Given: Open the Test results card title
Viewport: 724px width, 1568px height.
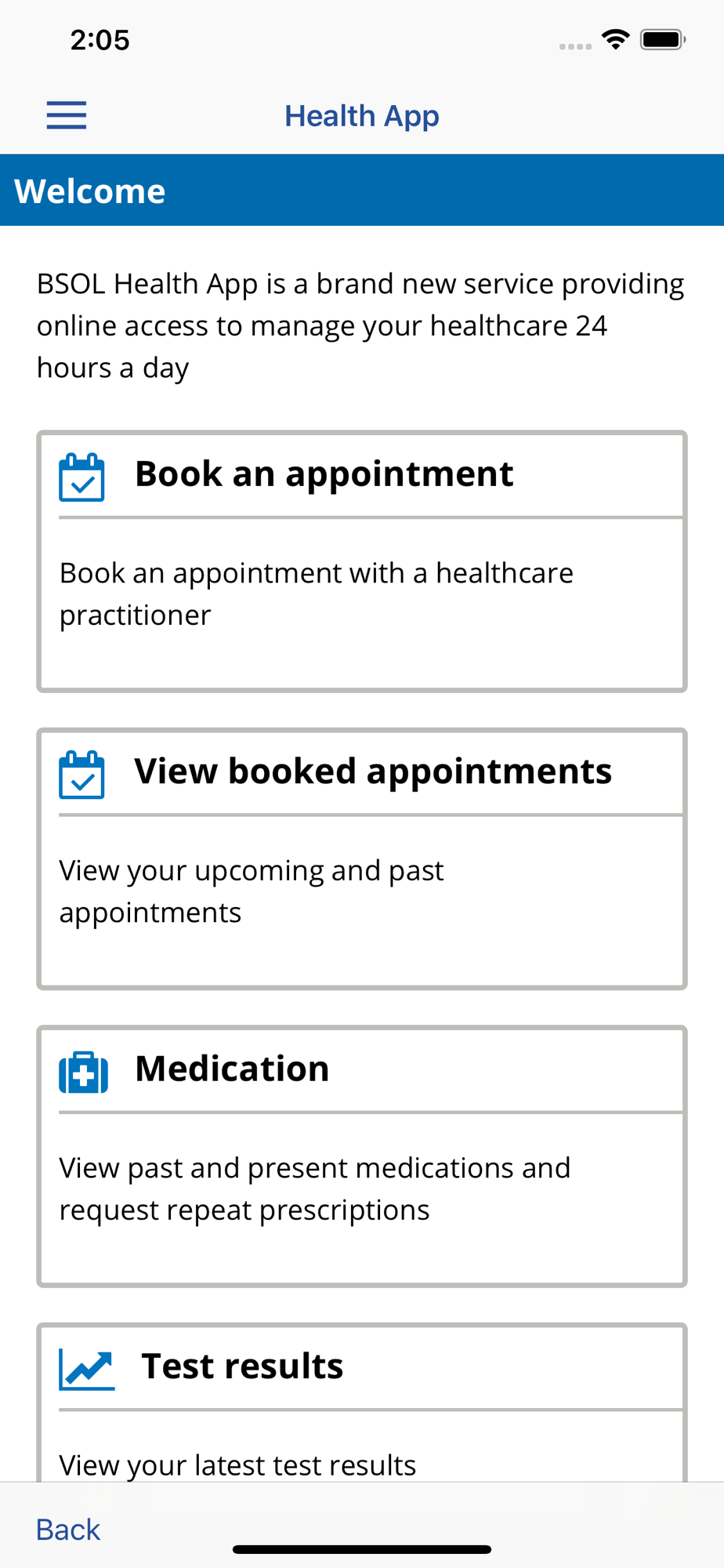Looking at the screenshot, I should click(x=242, y=1366).
